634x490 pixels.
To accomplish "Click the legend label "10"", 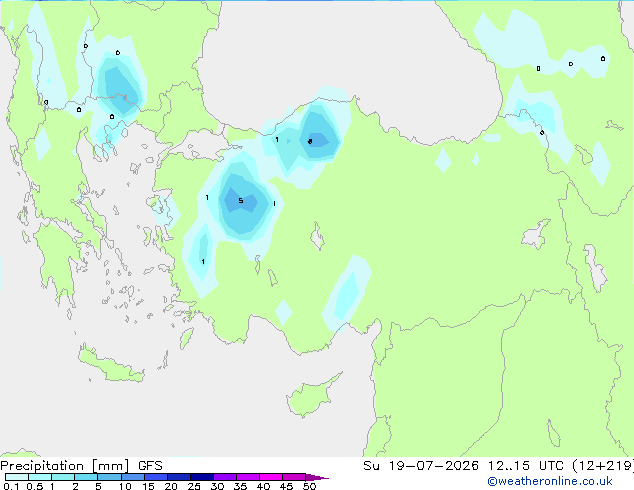I will [125, 486].
